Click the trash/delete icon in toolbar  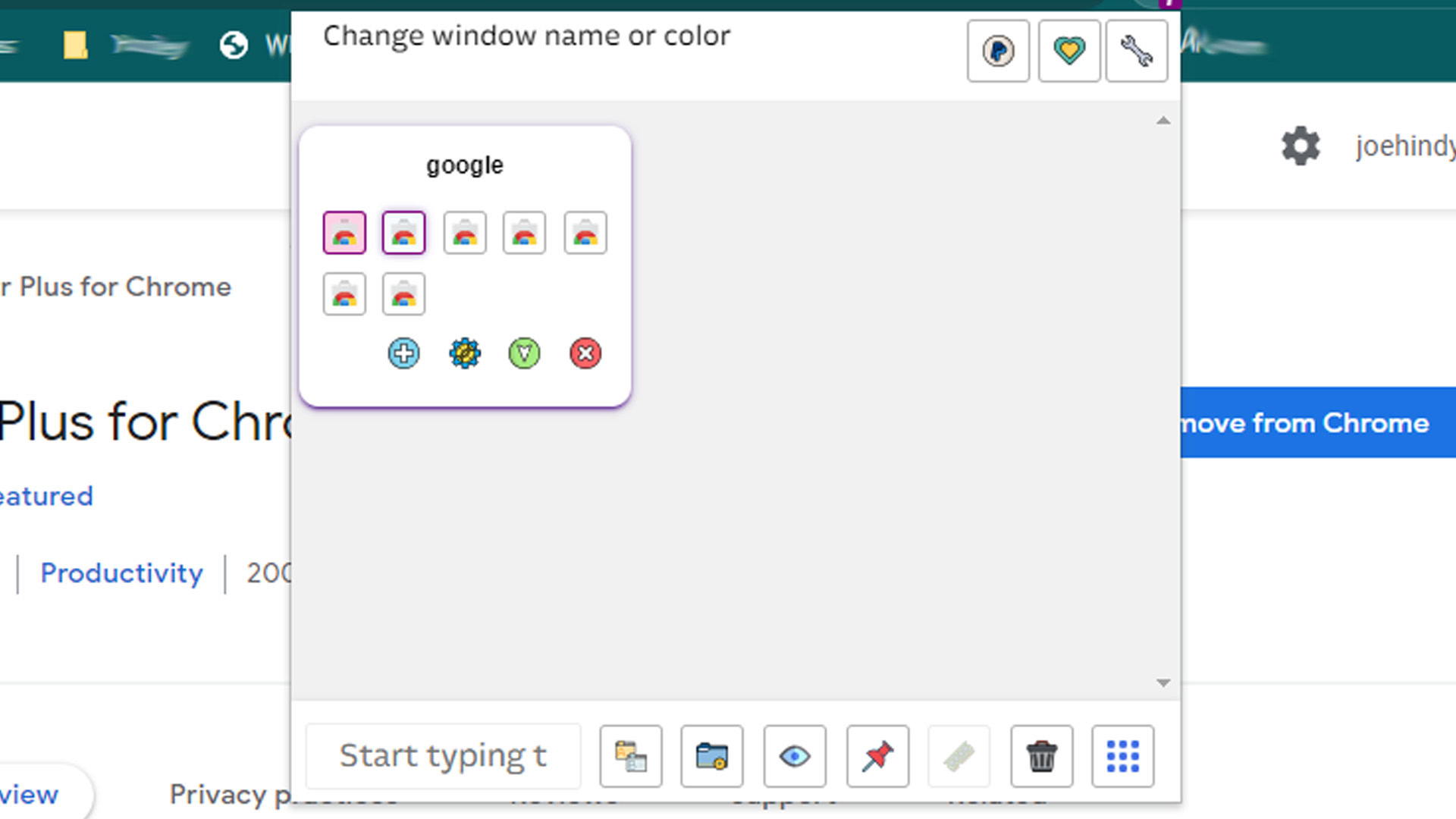tap(1041, 755)
